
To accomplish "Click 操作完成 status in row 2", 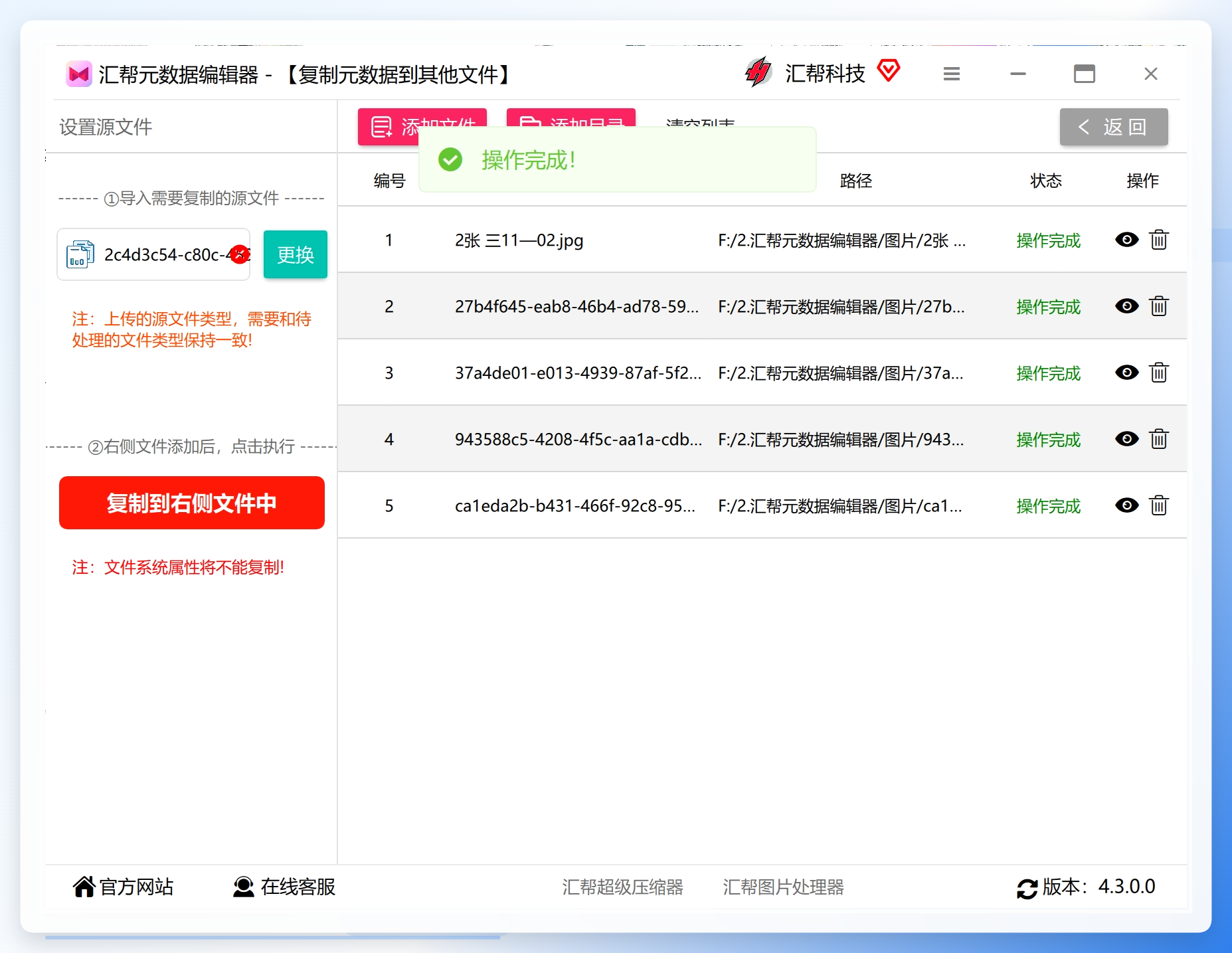I will [1049, 307].
